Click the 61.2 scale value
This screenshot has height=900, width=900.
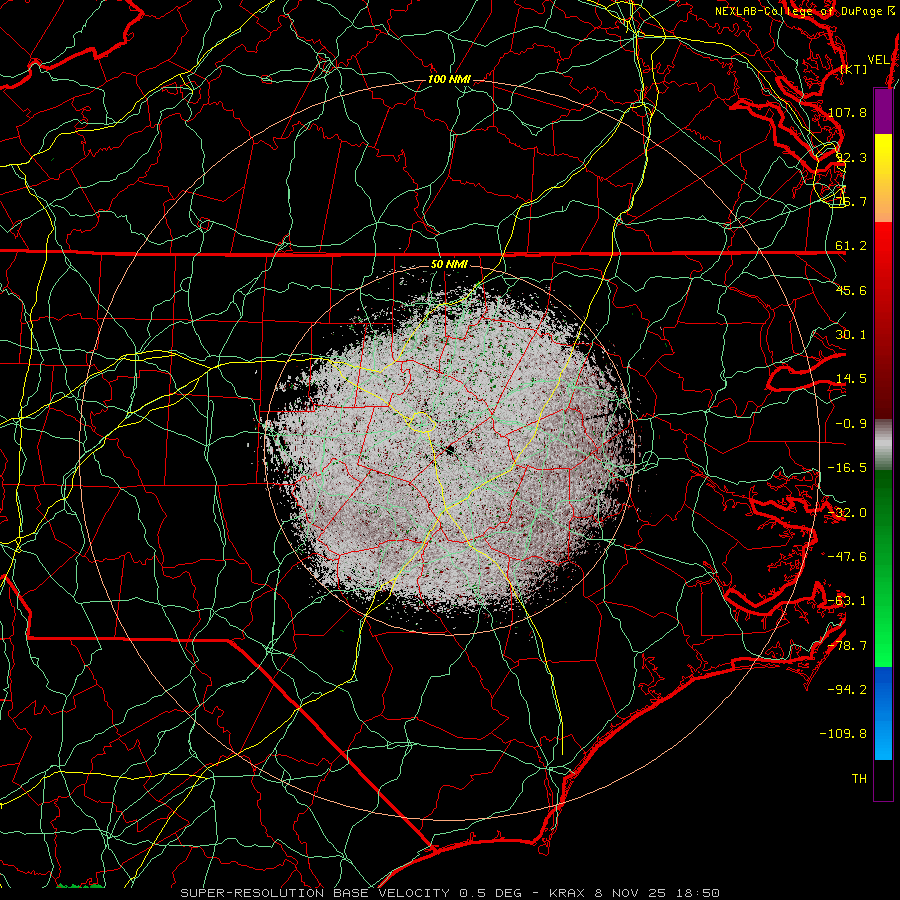click(851, 246)
